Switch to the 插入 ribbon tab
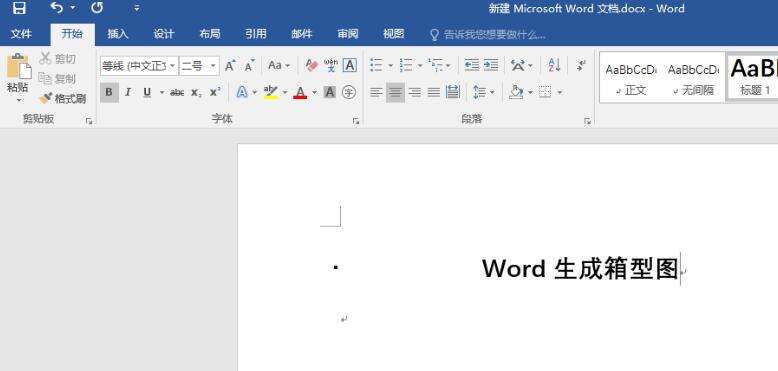This screenshot has width=778, height=371. tap(118, 34)
